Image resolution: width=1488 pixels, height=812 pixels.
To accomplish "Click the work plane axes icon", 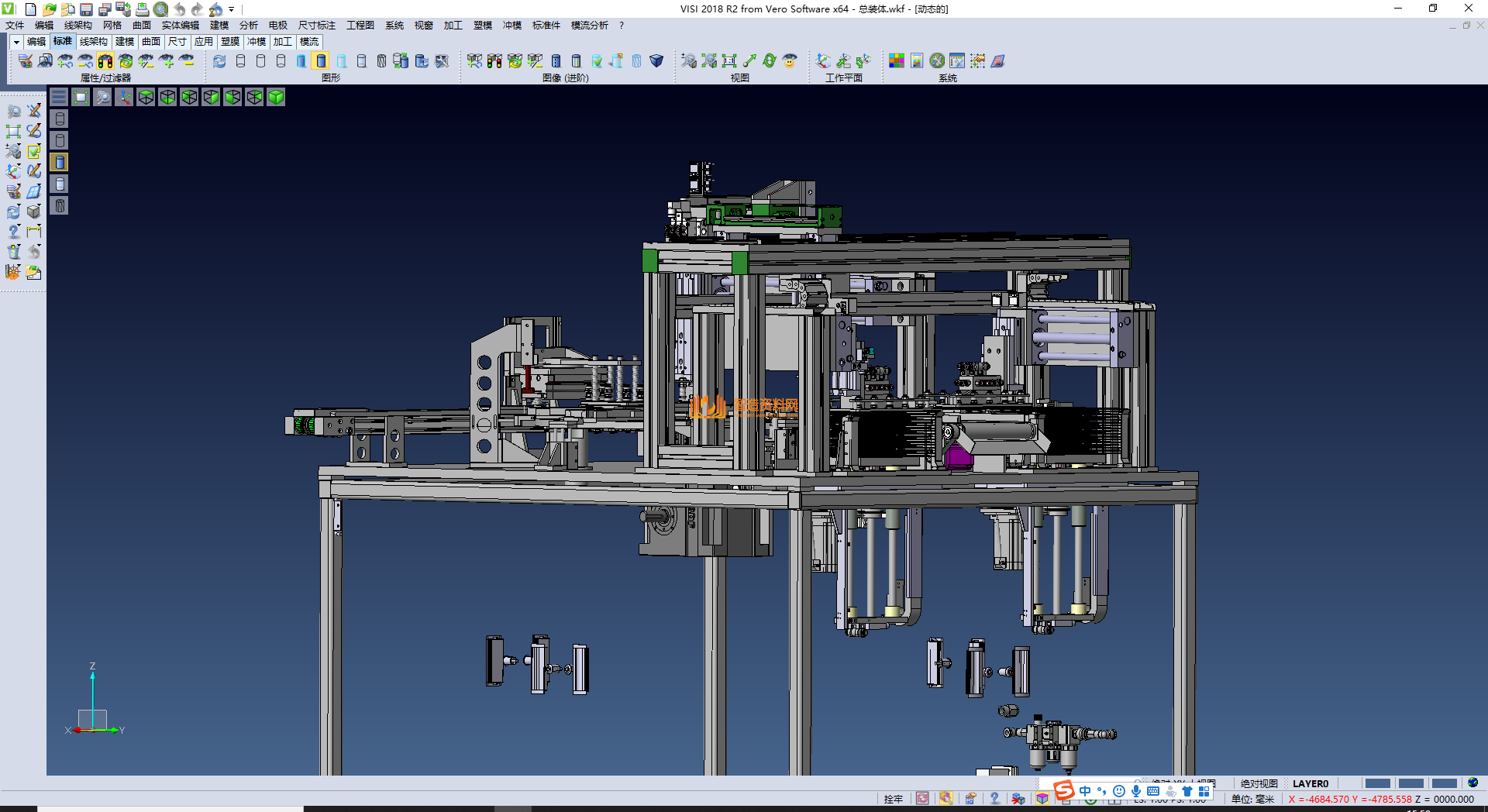I will point(823,60).
